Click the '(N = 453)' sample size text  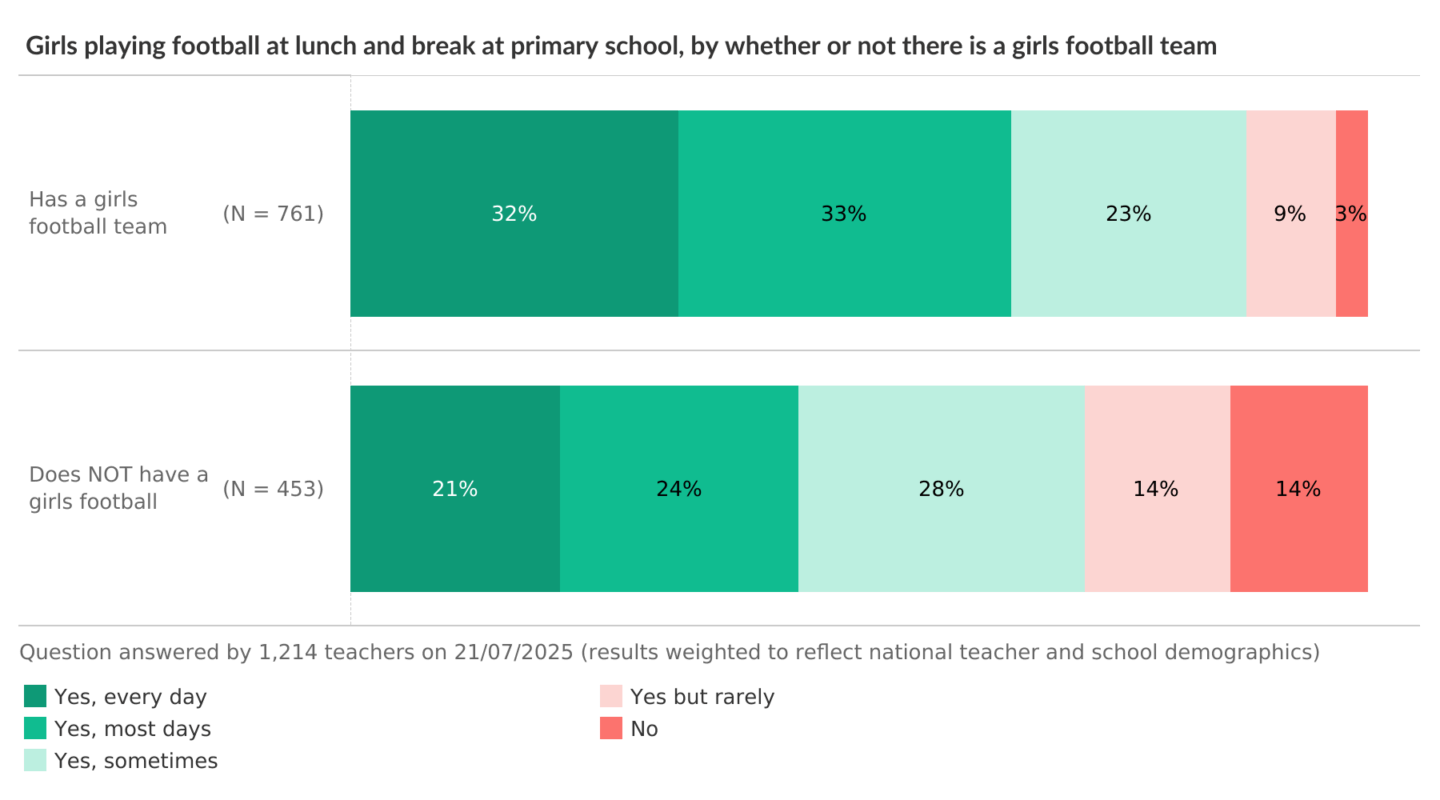[x=273, y=488]
